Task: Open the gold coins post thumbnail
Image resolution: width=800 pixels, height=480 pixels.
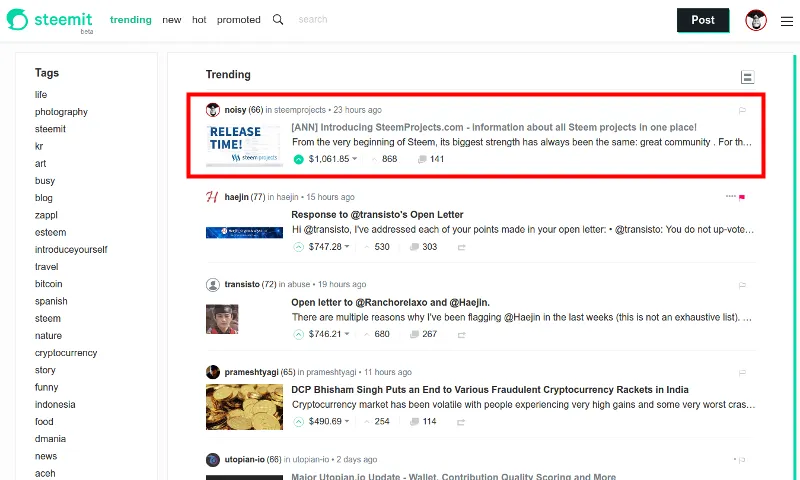Action: (x=244, y=407)
